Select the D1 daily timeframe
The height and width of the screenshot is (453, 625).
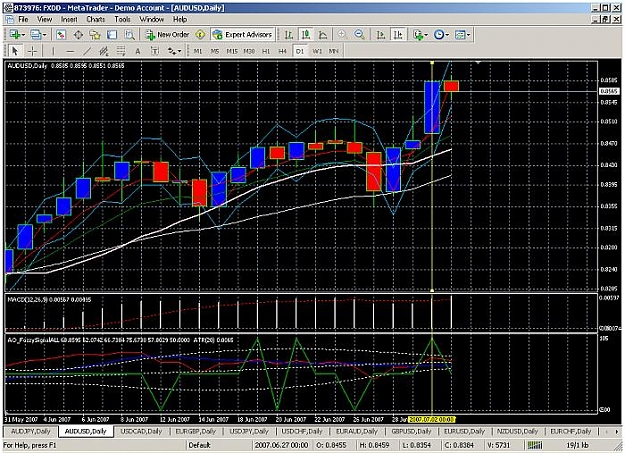(x=300, y=51)
